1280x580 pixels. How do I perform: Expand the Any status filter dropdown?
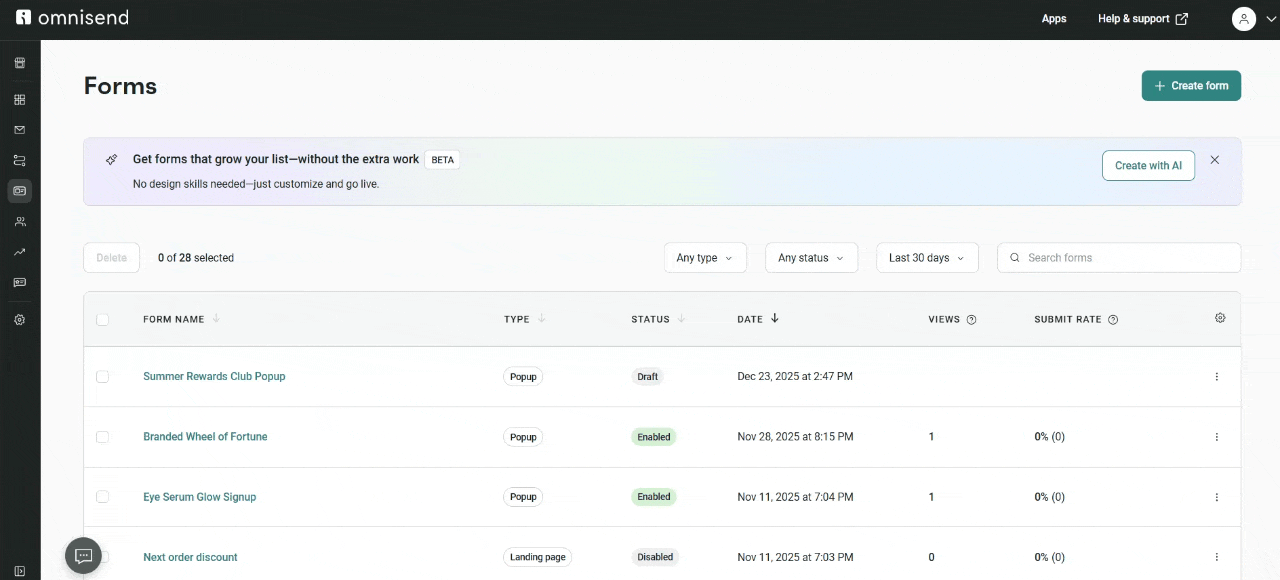pos(811,258)
